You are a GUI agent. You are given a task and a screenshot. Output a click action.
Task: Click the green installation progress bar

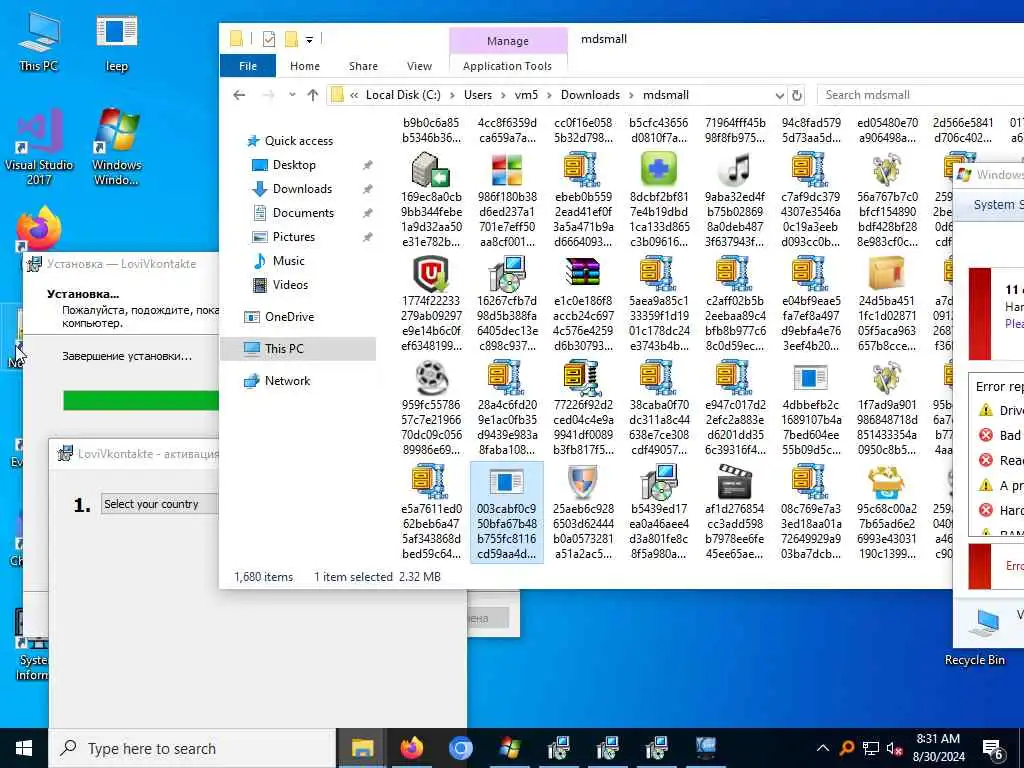pyautogui.click(x=141, y=400)
